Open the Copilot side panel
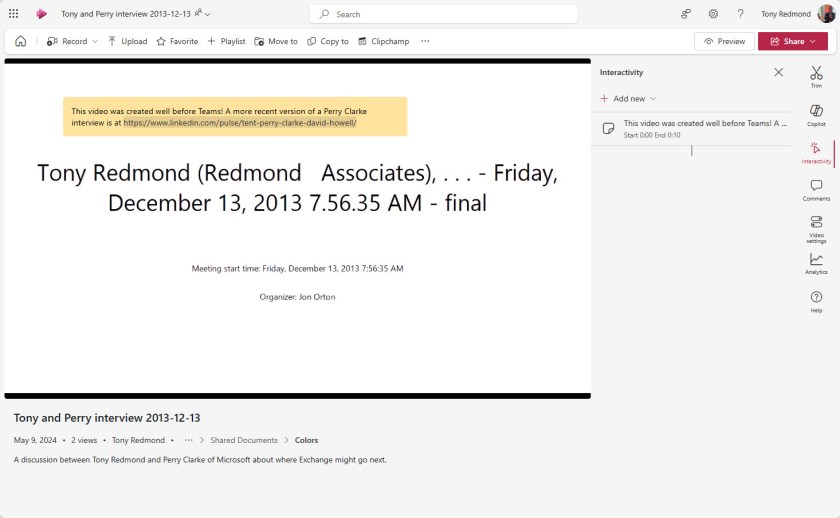The image size is (840, 518). 816,115
